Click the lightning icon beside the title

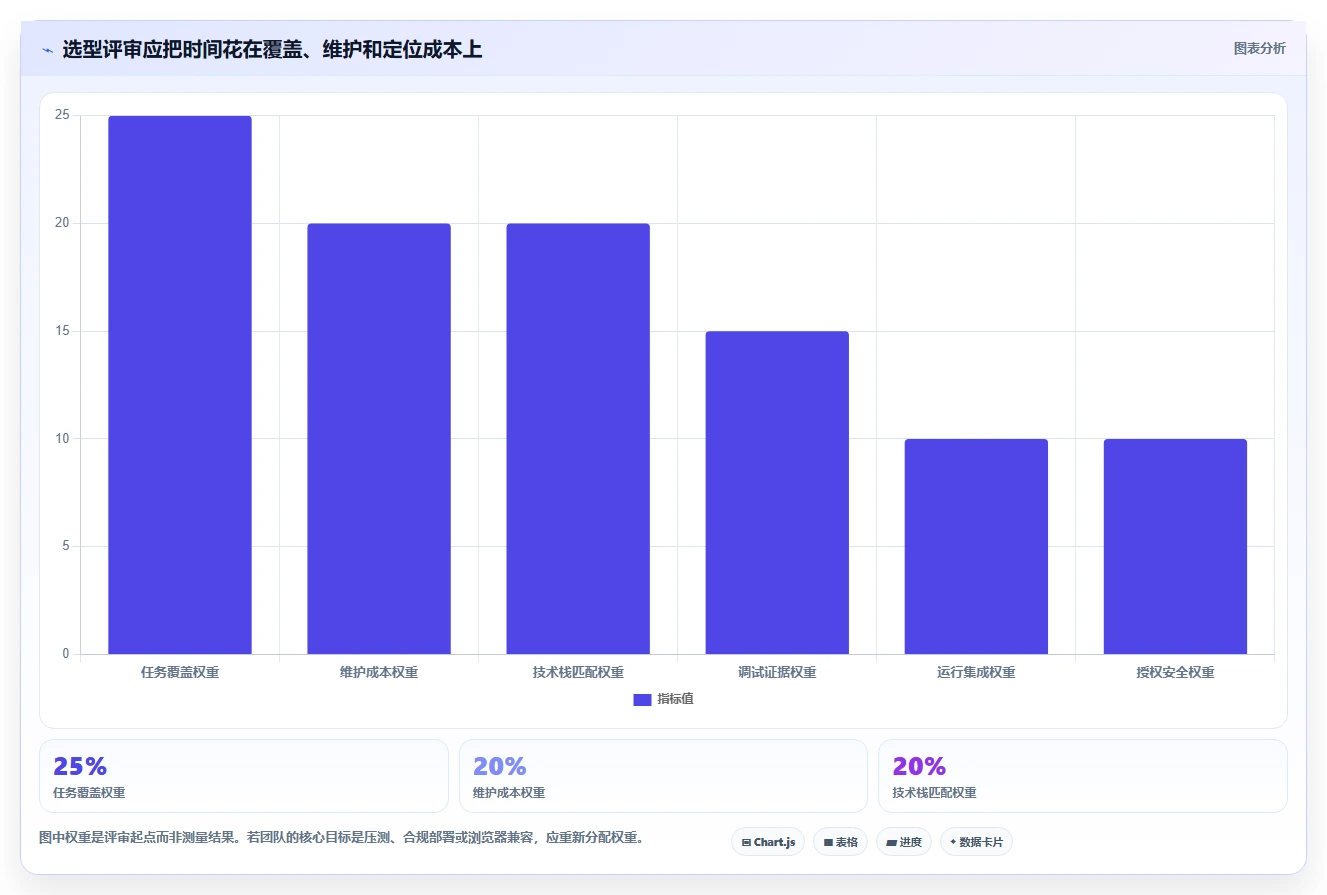pyautogui.click(x=47, y=50)
